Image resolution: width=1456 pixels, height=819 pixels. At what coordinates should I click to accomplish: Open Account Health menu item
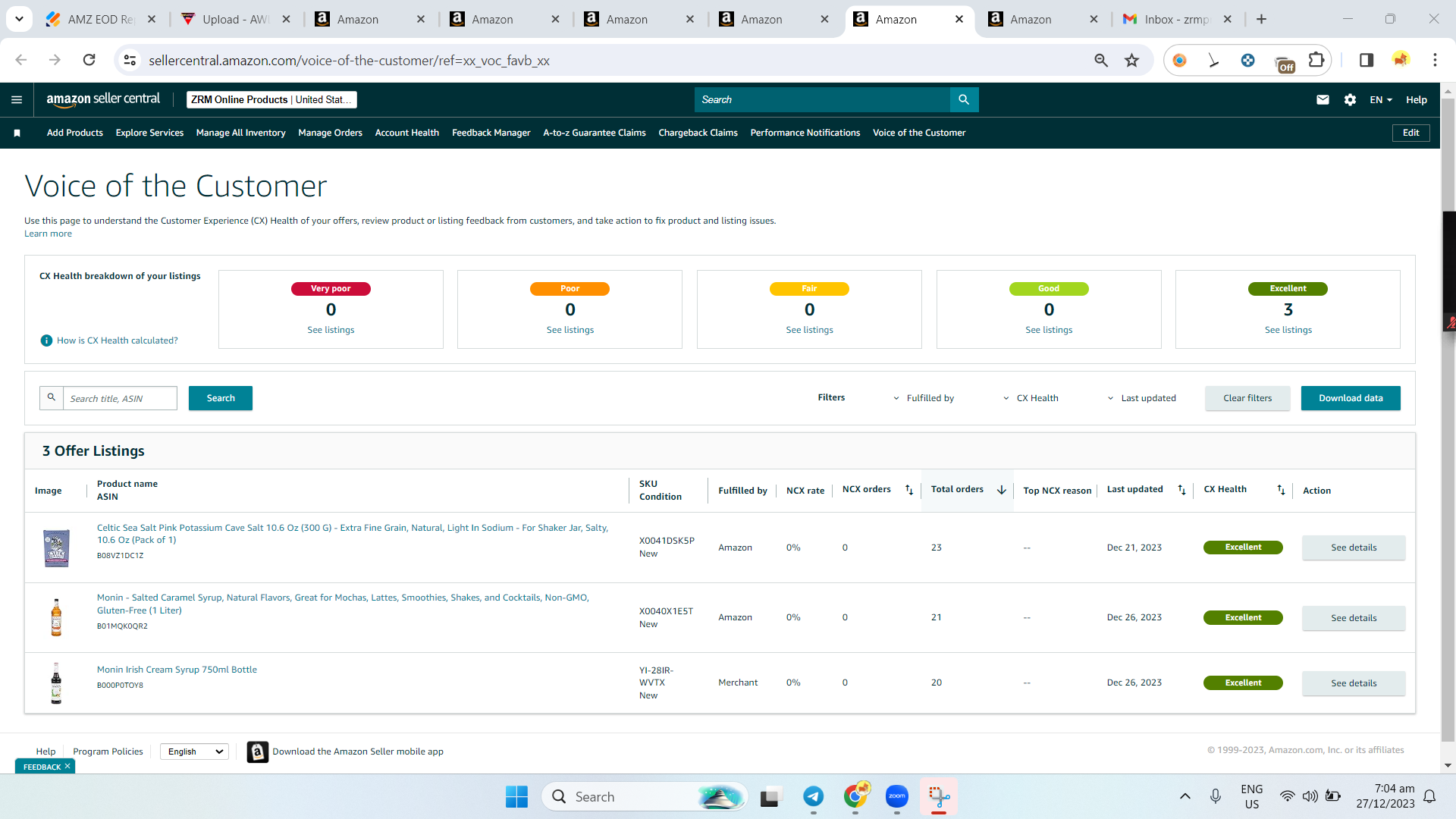point(406,133)
